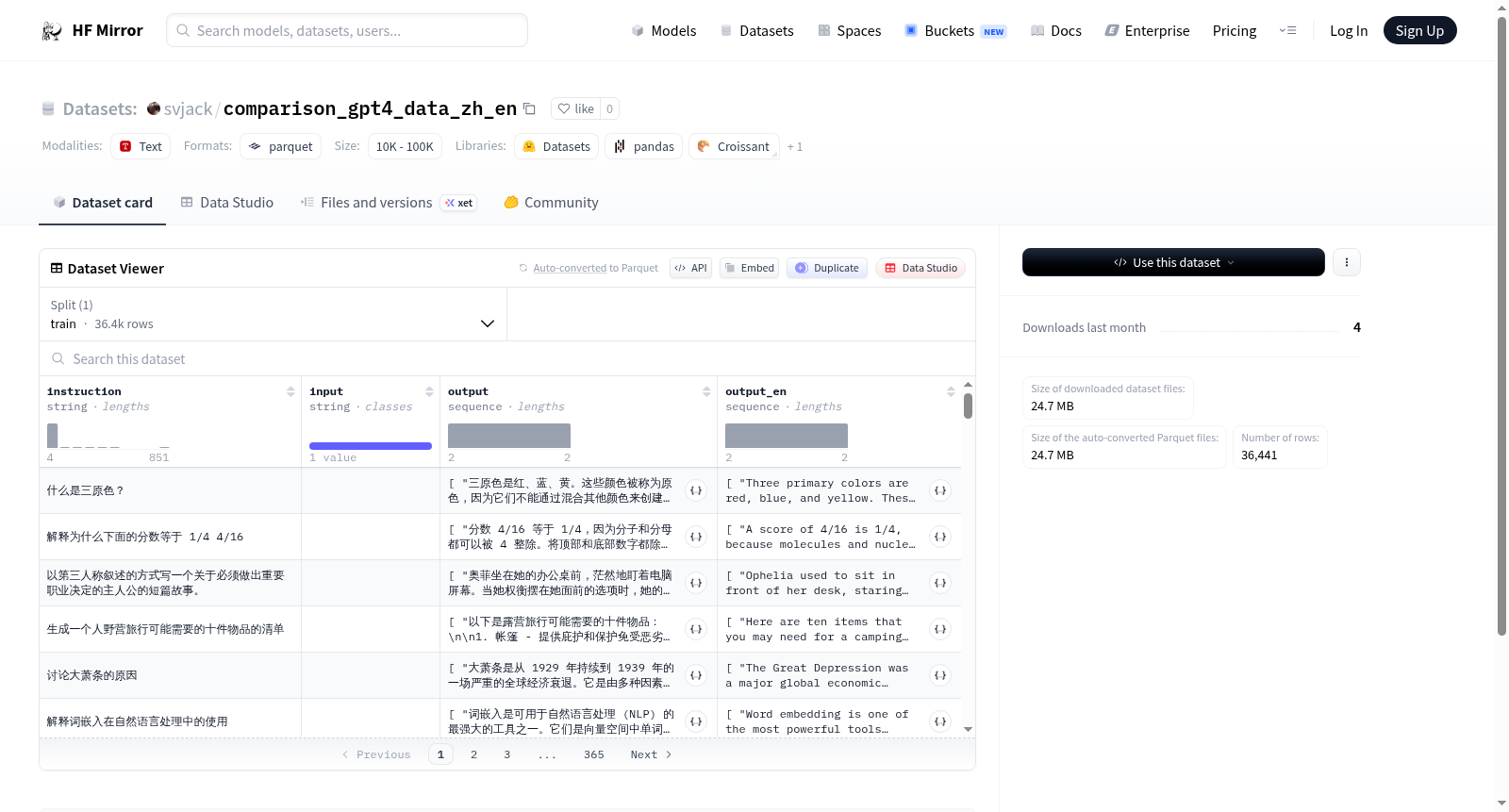Image resolution: width=1509 pixels, height=812 pixels.
Task: Sort by the output_en column
Action: point(951,391)
